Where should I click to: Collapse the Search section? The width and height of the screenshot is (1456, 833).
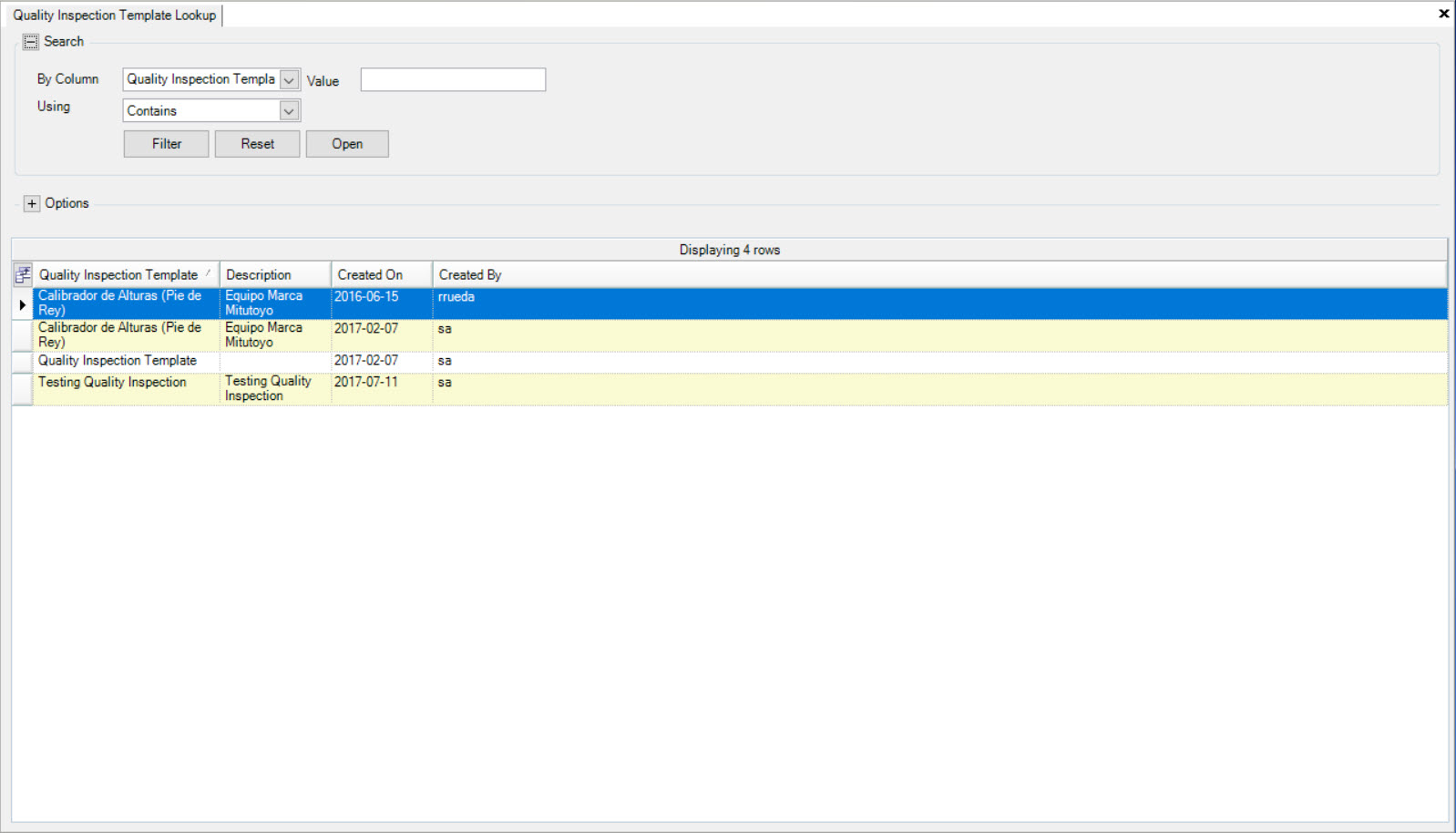[x=30, y=42]
